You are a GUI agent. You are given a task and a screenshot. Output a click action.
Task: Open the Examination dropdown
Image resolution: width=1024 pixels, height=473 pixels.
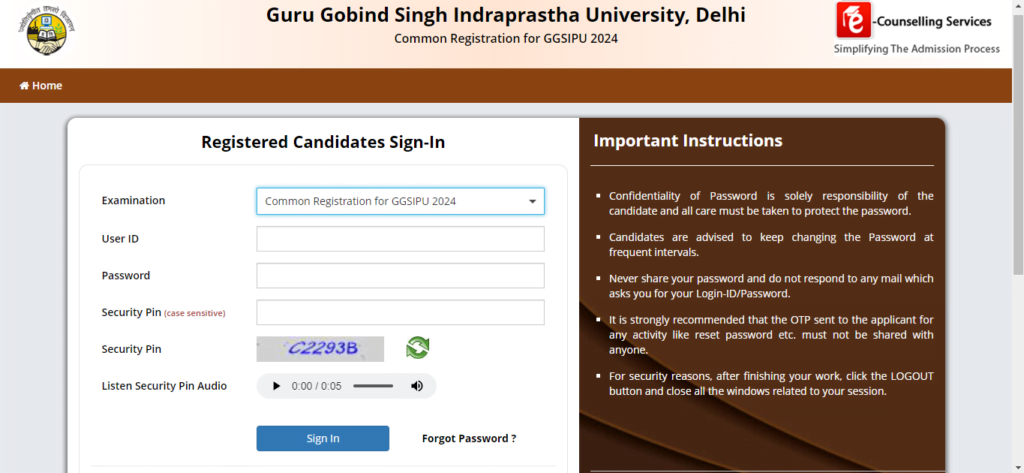pos(400,201)
